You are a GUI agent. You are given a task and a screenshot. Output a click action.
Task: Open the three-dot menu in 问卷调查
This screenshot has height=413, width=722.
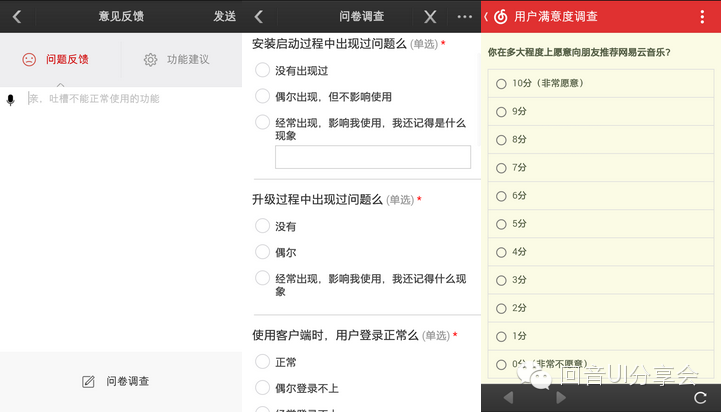click(x=465, y=17)
